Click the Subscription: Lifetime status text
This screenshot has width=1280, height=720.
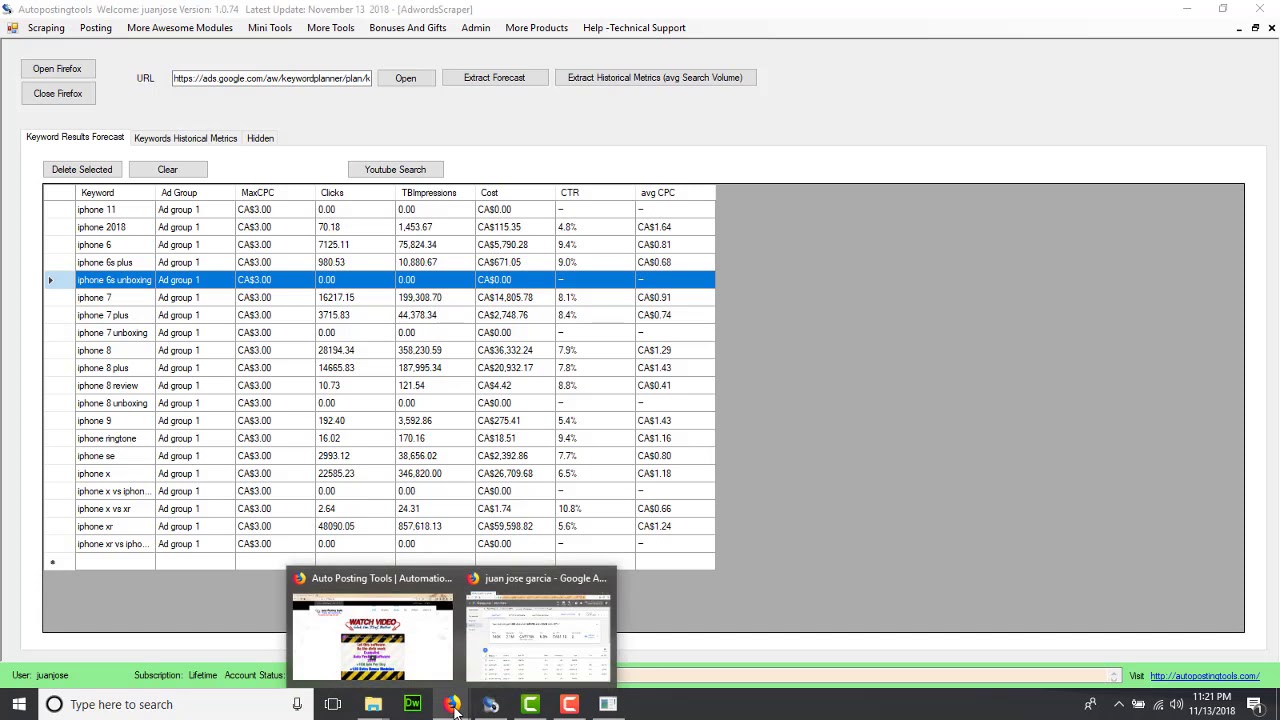coord(175,676)
